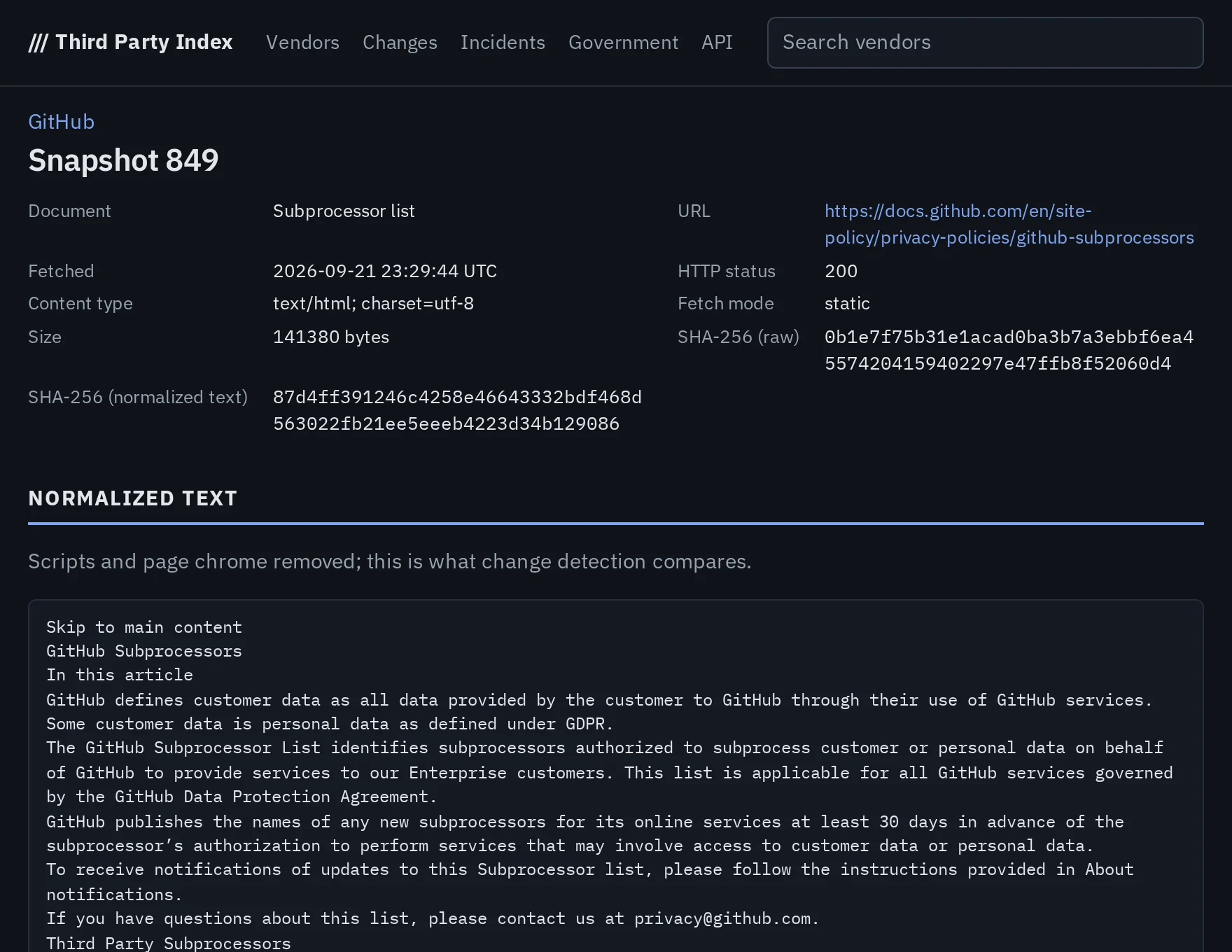Click the content type text/html; charset=utf-8
Screen dimensions: 1232x952
tap(373, 303)
